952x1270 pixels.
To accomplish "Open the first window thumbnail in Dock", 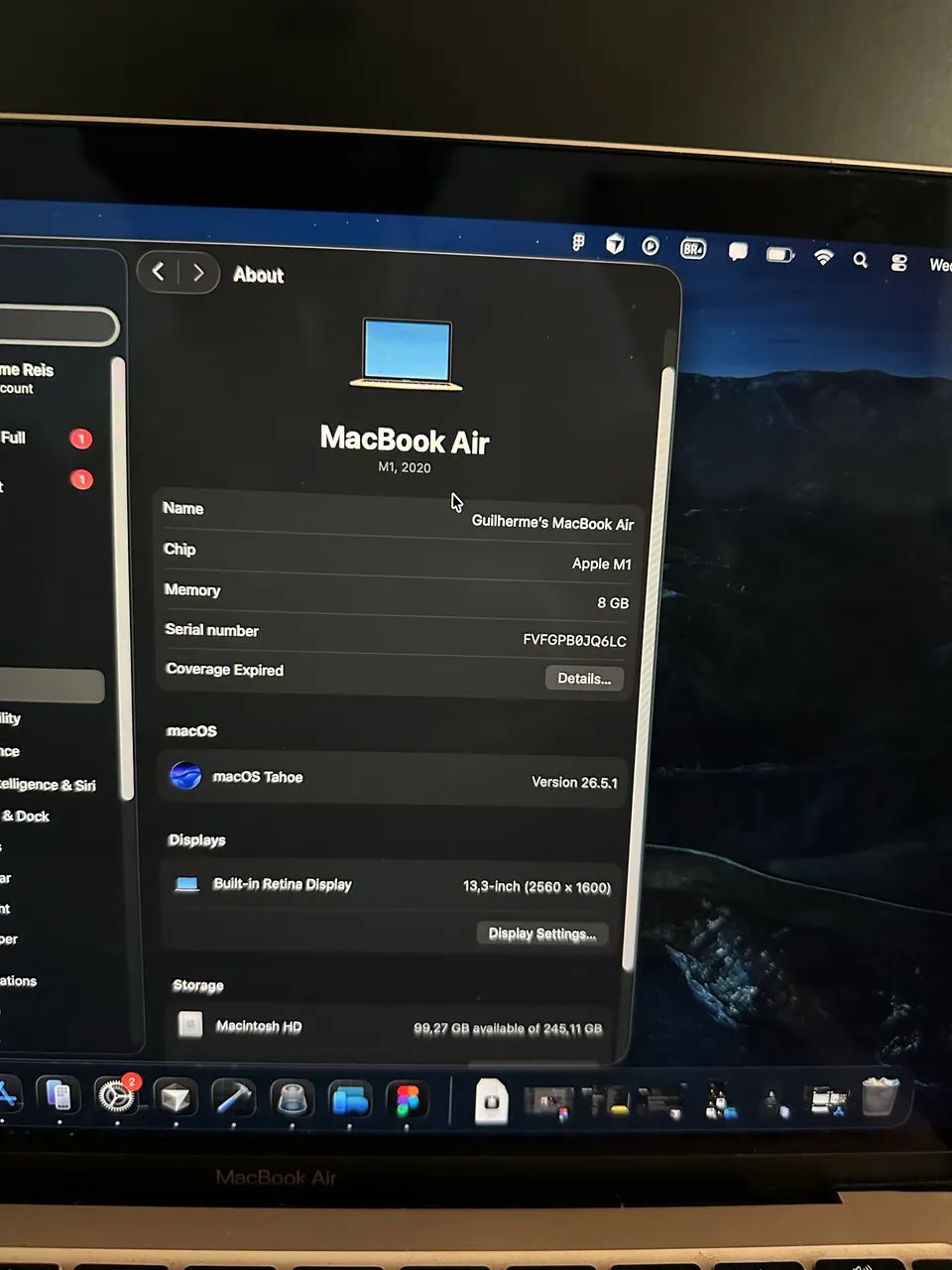I will [x=548, y=1102].
